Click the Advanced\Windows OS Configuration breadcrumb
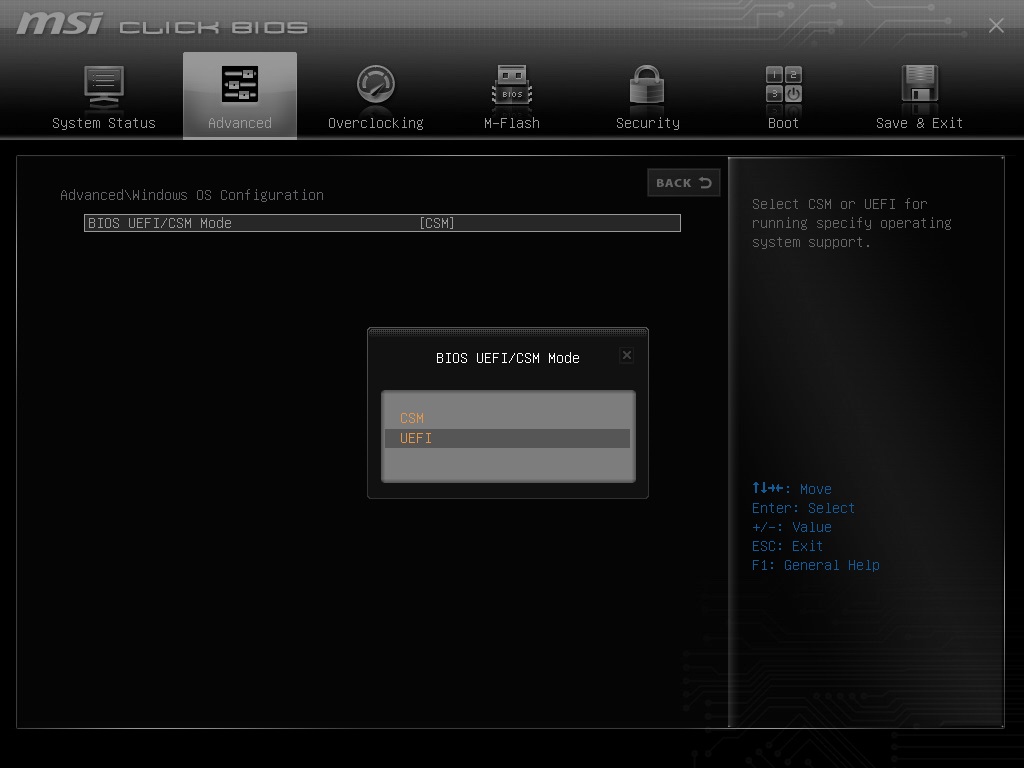The height and width of the screenshot is (768, 1024). 191,195
